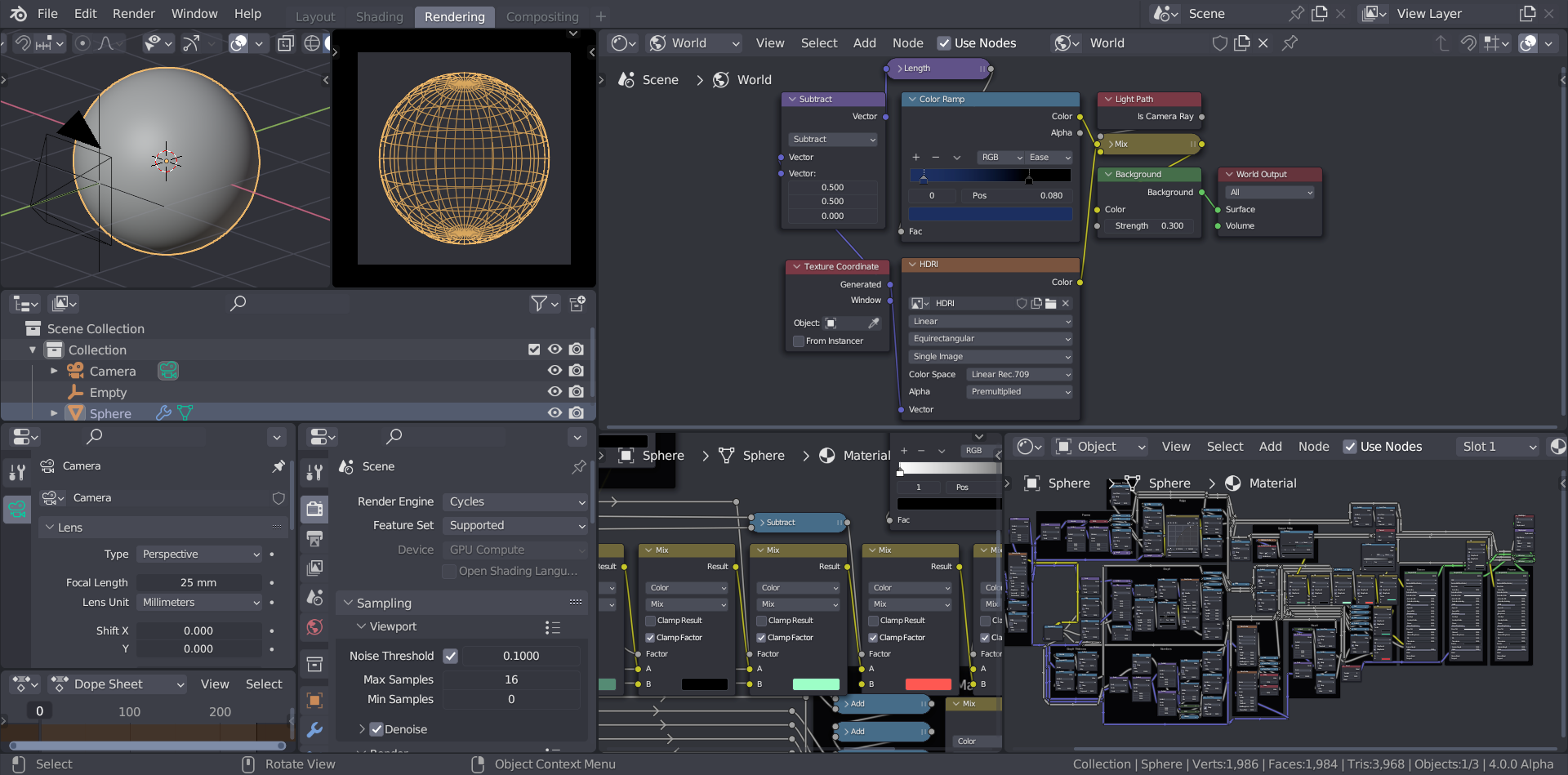The height and width of the screenshot is (775, 1568).
Task: Uncheck the Denoise option under Sampling
Action: coord(376,729)
